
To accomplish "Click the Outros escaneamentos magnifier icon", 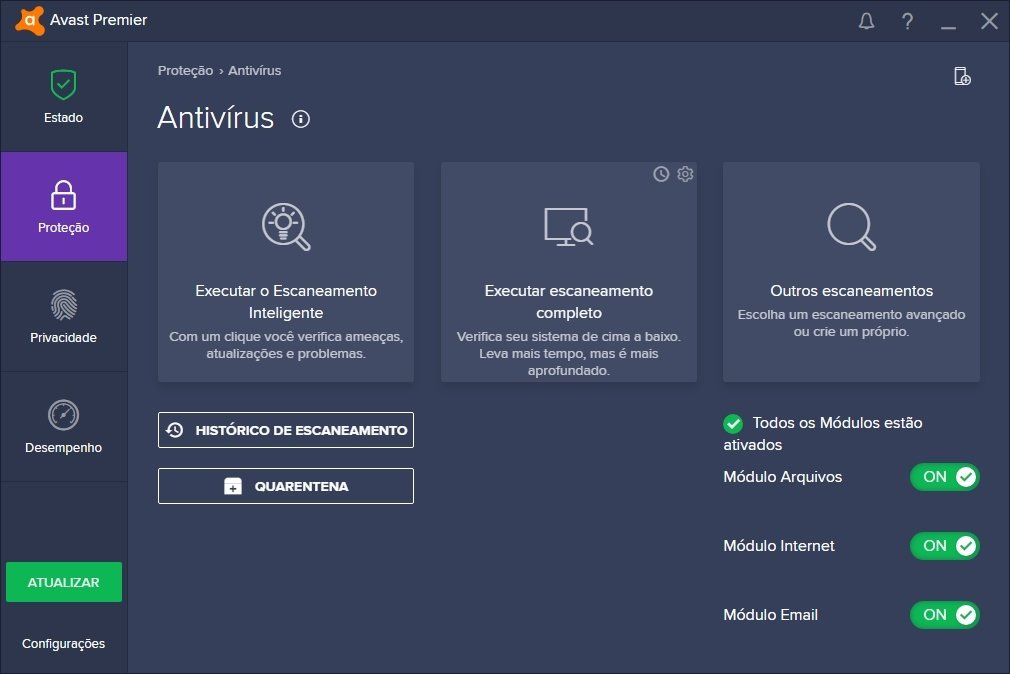I will click(x=850, y=226).
